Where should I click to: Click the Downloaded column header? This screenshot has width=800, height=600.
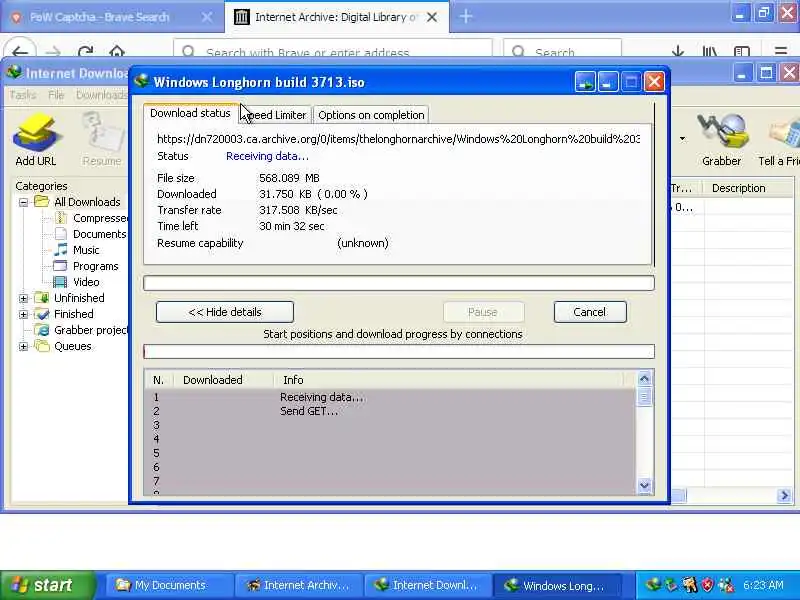tap(223, 380)
